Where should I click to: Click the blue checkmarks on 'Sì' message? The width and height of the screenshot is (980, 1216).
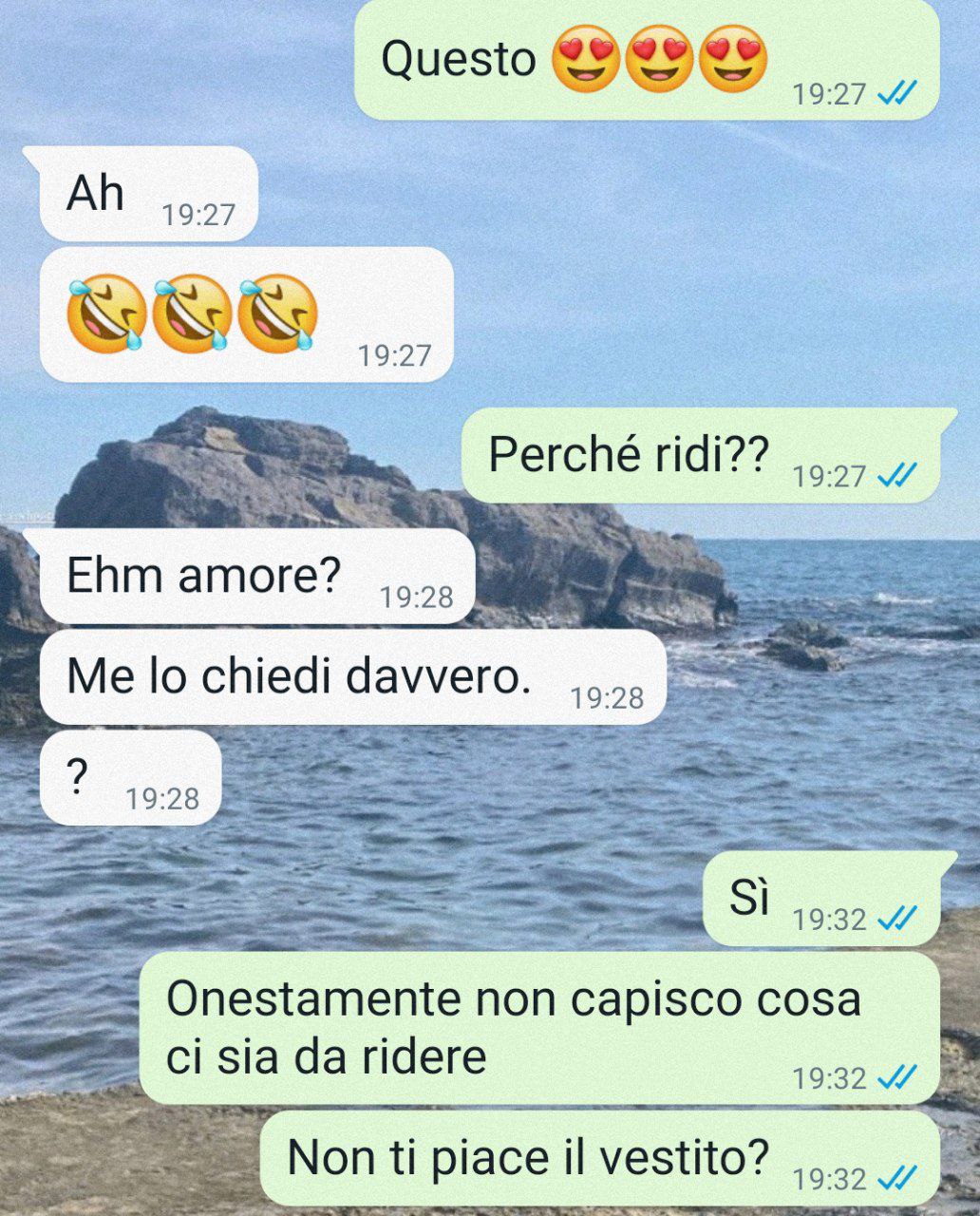[896, 919]
